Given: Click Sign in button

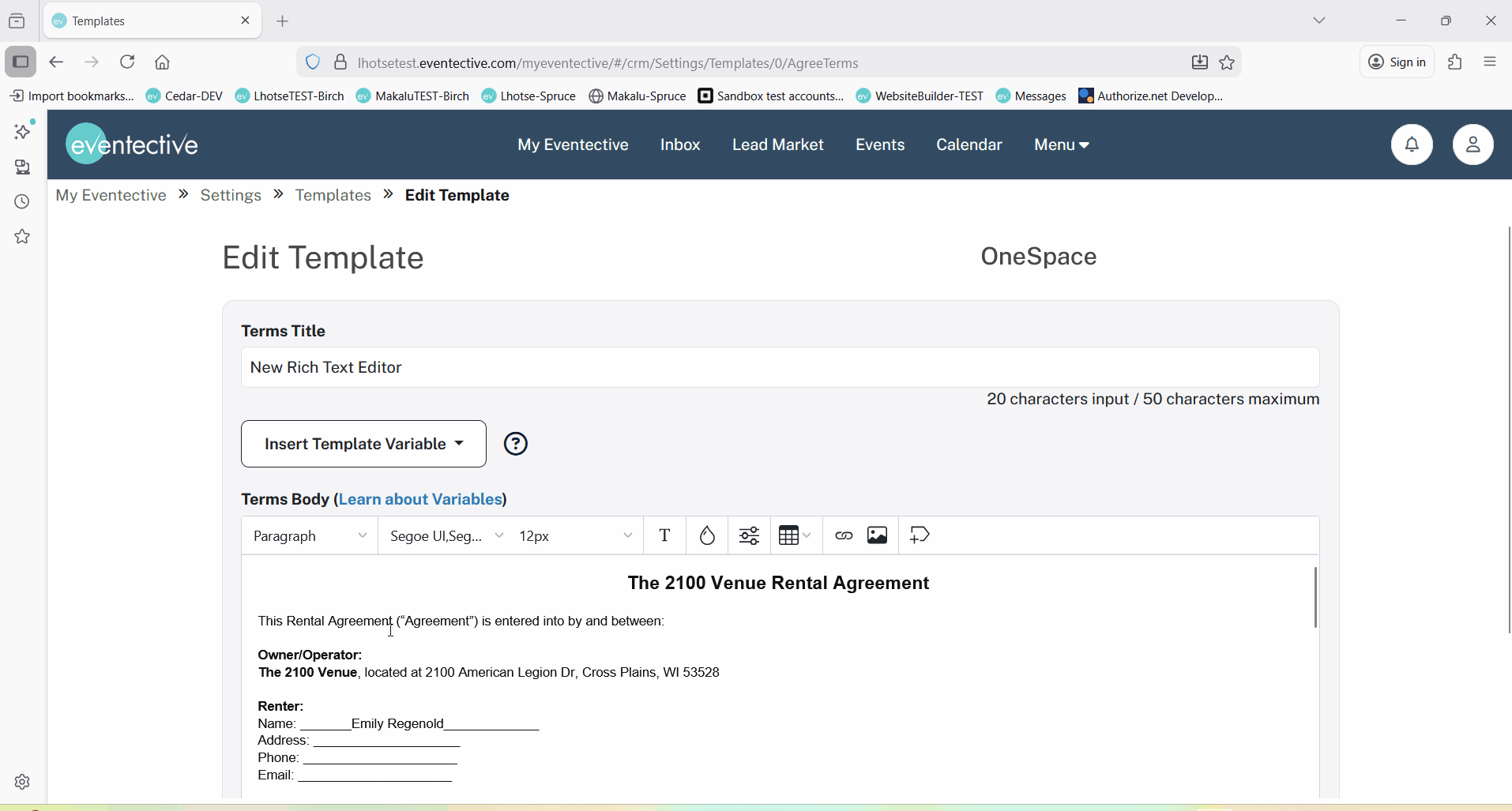Looking at the screenshot, I should [x=1397, y=62].
